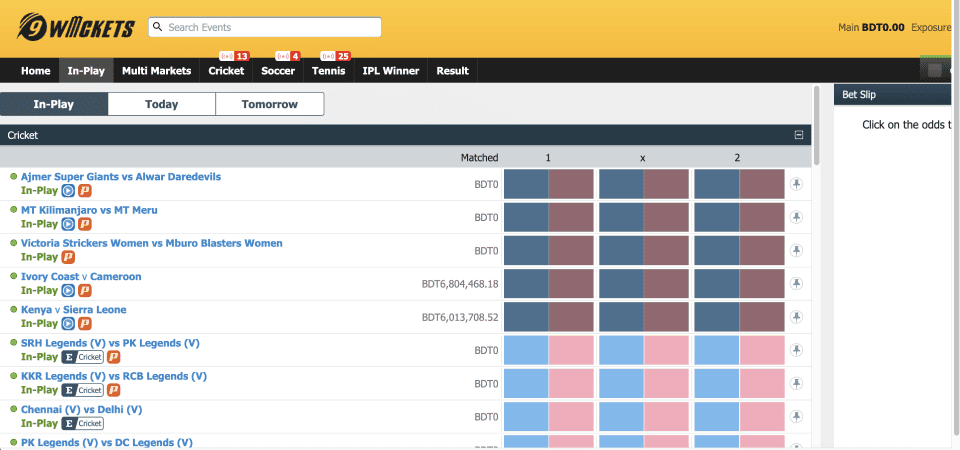Pin the KKR Legends vs RCB Legends match
Screen dimensions: 960x450
[796, 383]
